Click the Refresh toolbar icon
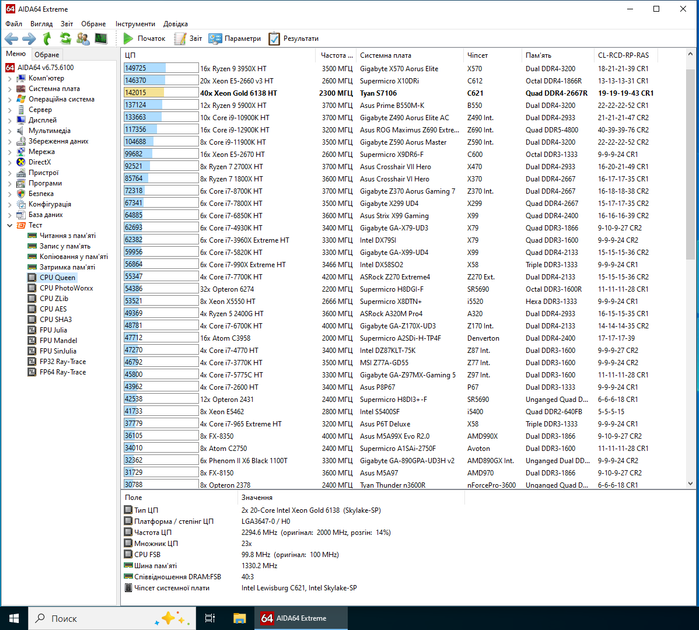 coord(66,39)
